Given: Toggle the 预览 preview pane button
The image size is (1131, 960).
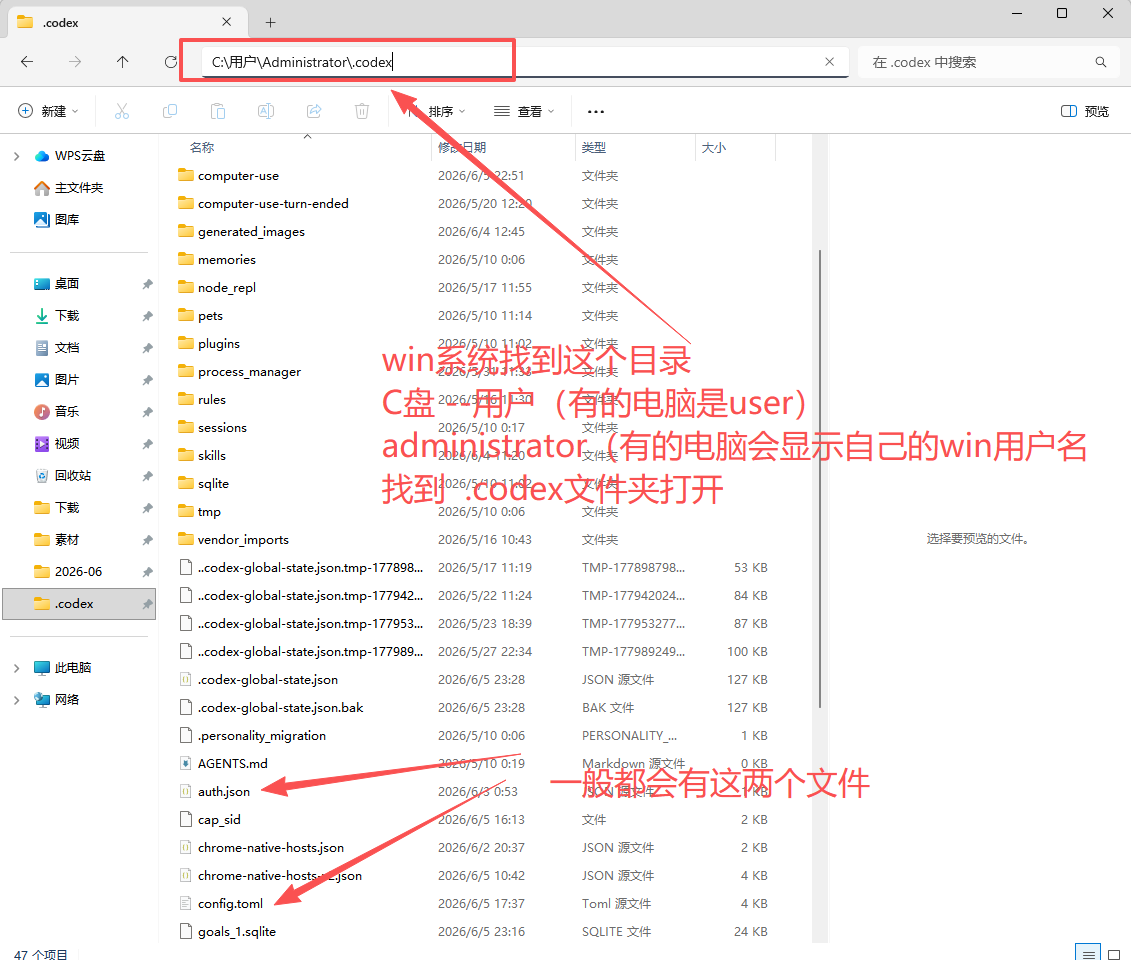Looking at the screenshot, I should click(1085, 111).
